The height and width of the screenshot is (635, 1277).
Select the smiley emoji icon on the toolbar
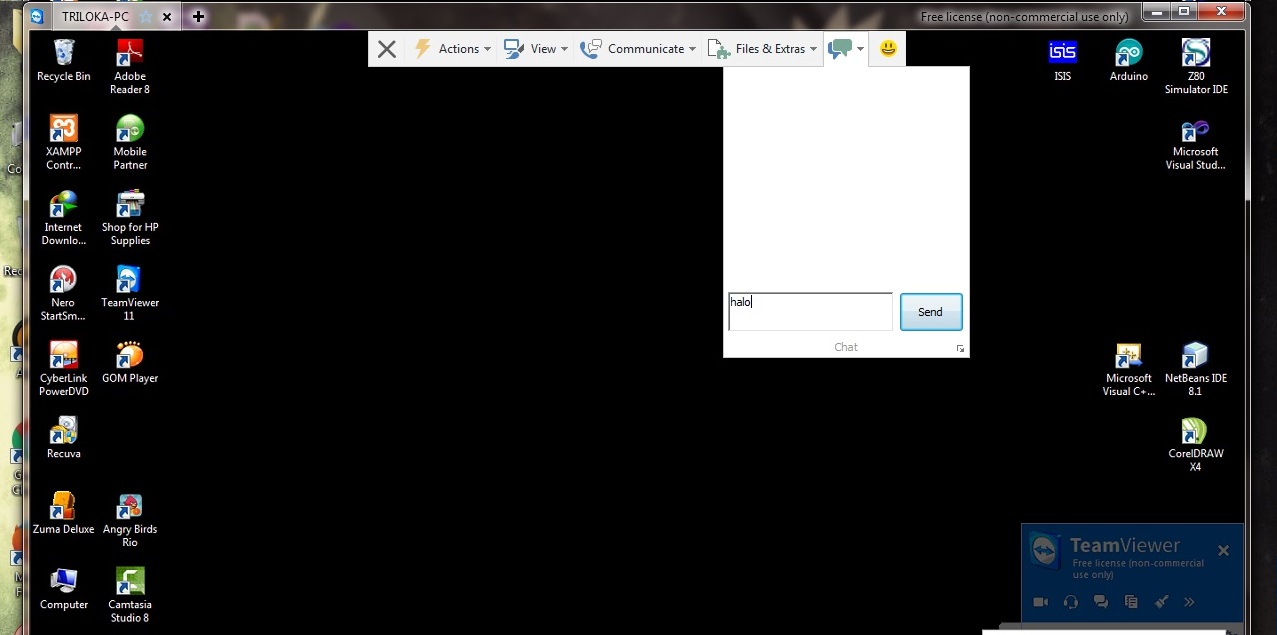click(886, 48)
